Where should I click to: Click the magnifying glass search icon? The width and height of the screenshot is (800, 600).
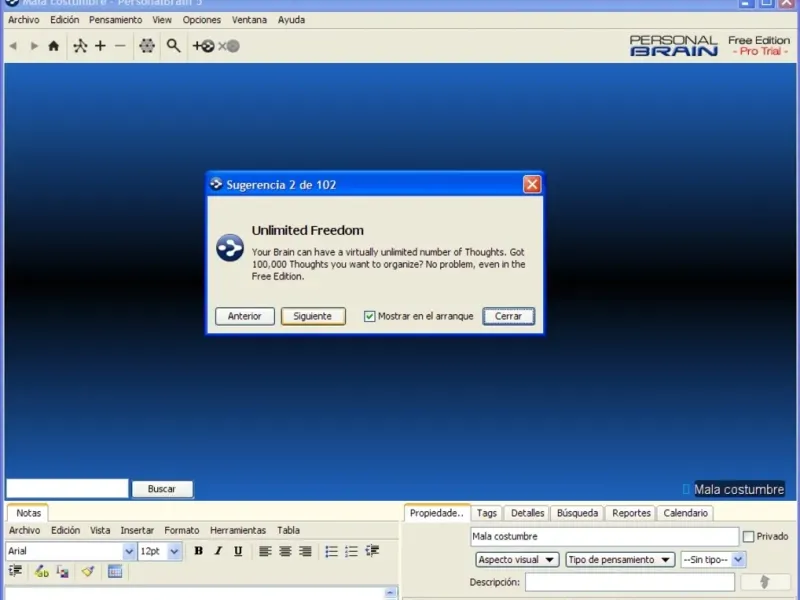coord(173,46)
